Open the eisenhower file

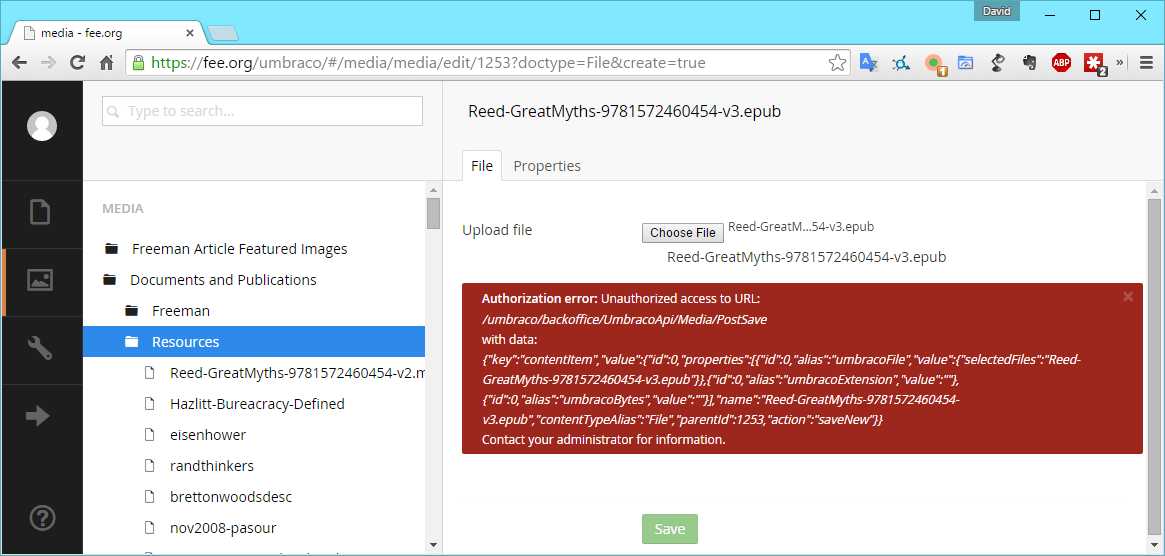point(208,435)
